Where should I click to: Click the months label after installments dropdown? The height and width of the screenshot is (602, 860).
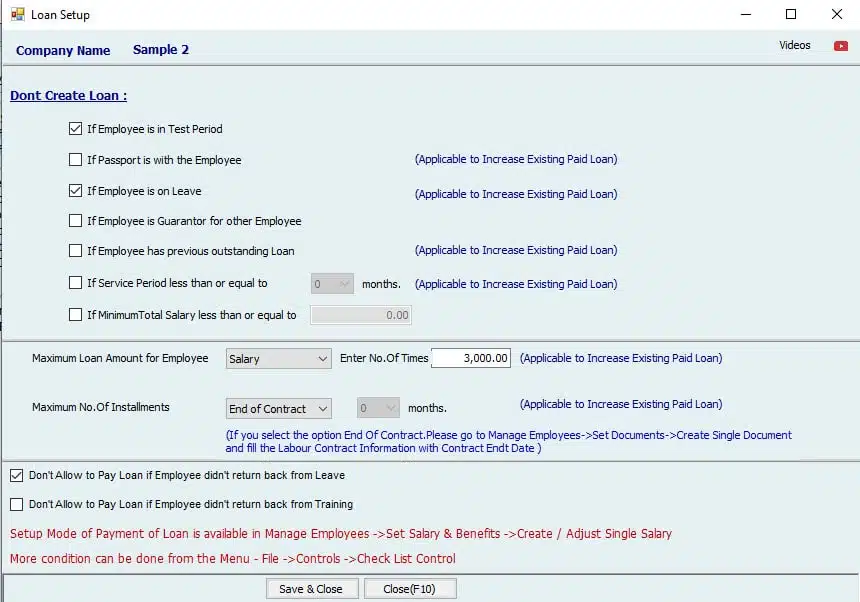pos(427,408)
